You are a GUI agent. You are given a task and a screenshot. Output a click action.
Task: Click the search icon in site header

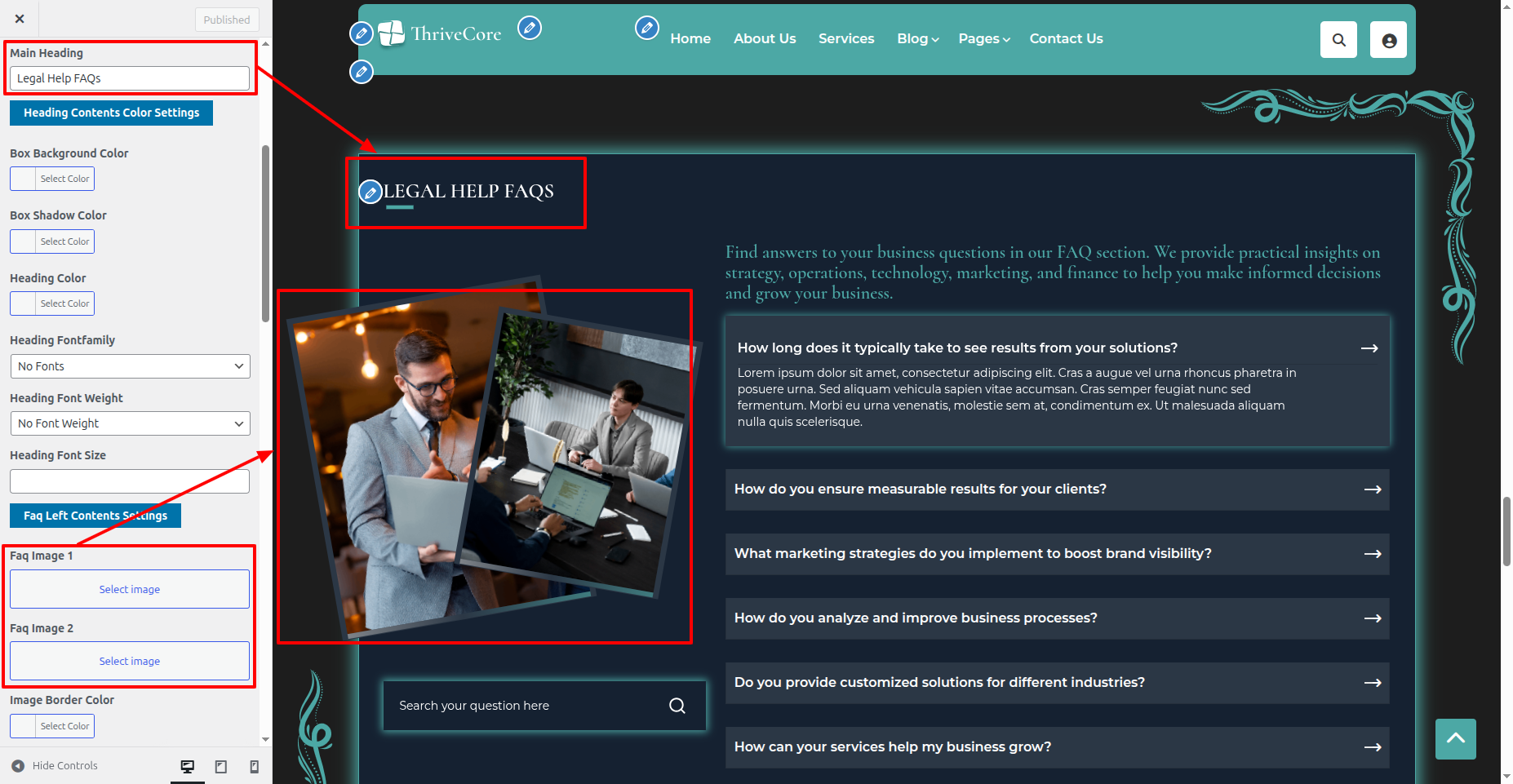coord(1338,40)
